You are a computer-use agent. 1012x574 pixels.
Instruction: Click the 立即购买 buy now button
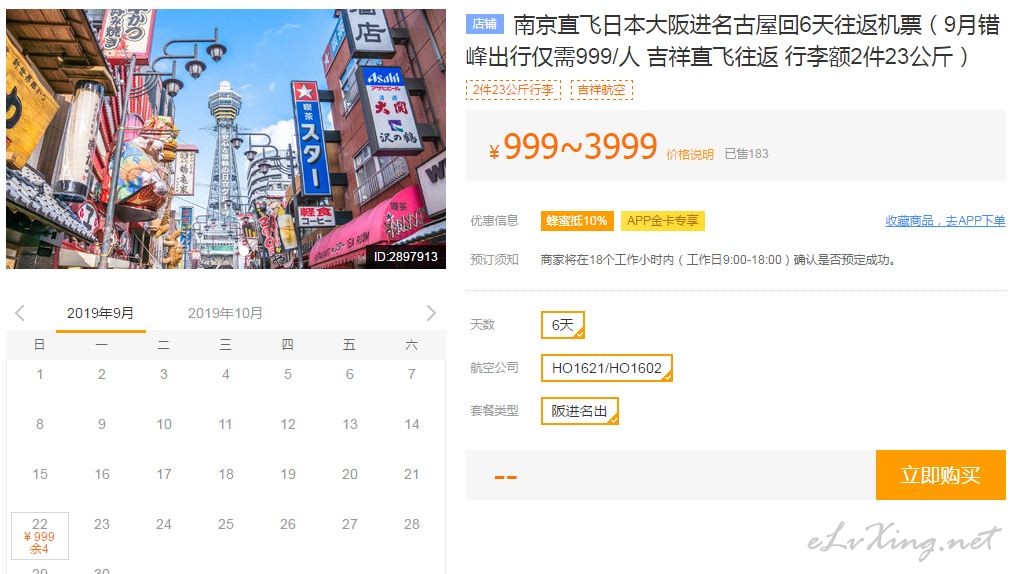click(940, 475)
